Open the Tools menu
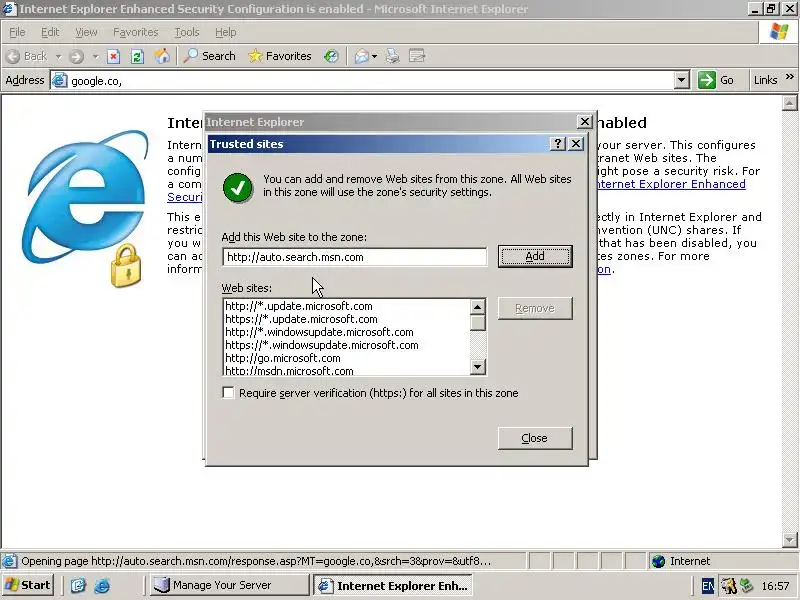Viewport: 800px width, 600px height. coord(187,32)
